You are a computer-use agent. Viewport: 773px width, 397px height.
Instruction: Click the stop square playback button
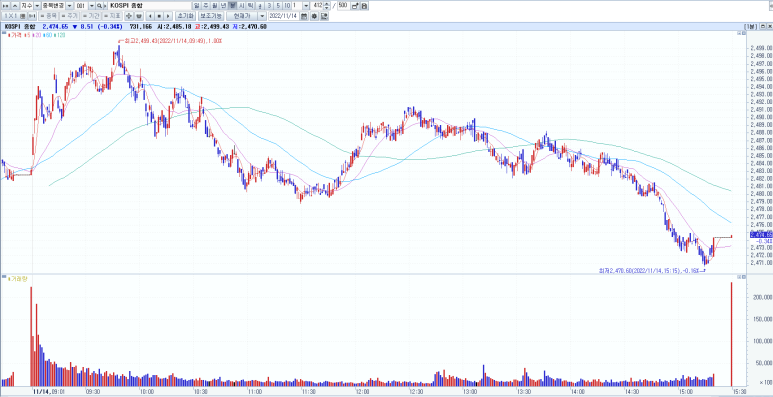pos(159,16)
